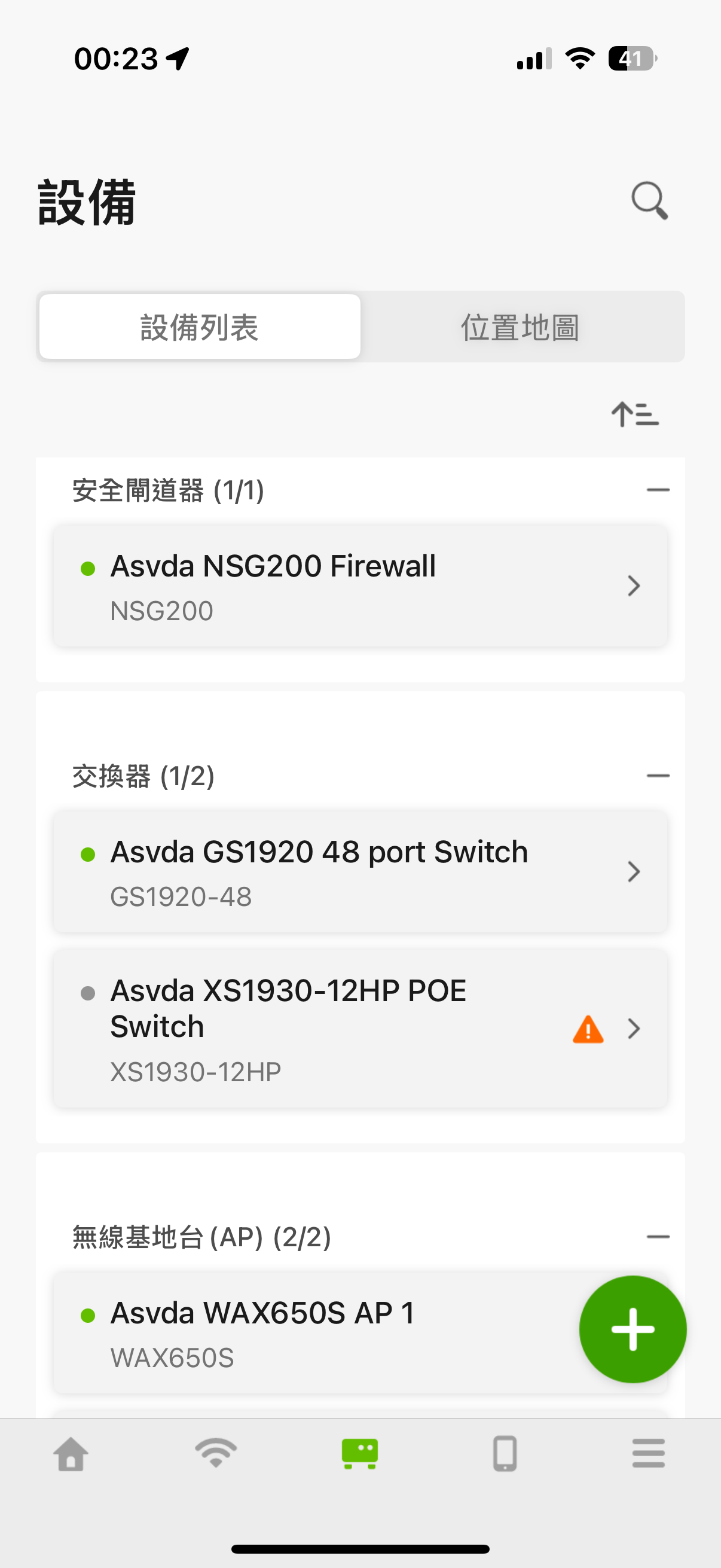Tap the green add device button
Screen dimensions: 721x1568
tap(632, 1329)
